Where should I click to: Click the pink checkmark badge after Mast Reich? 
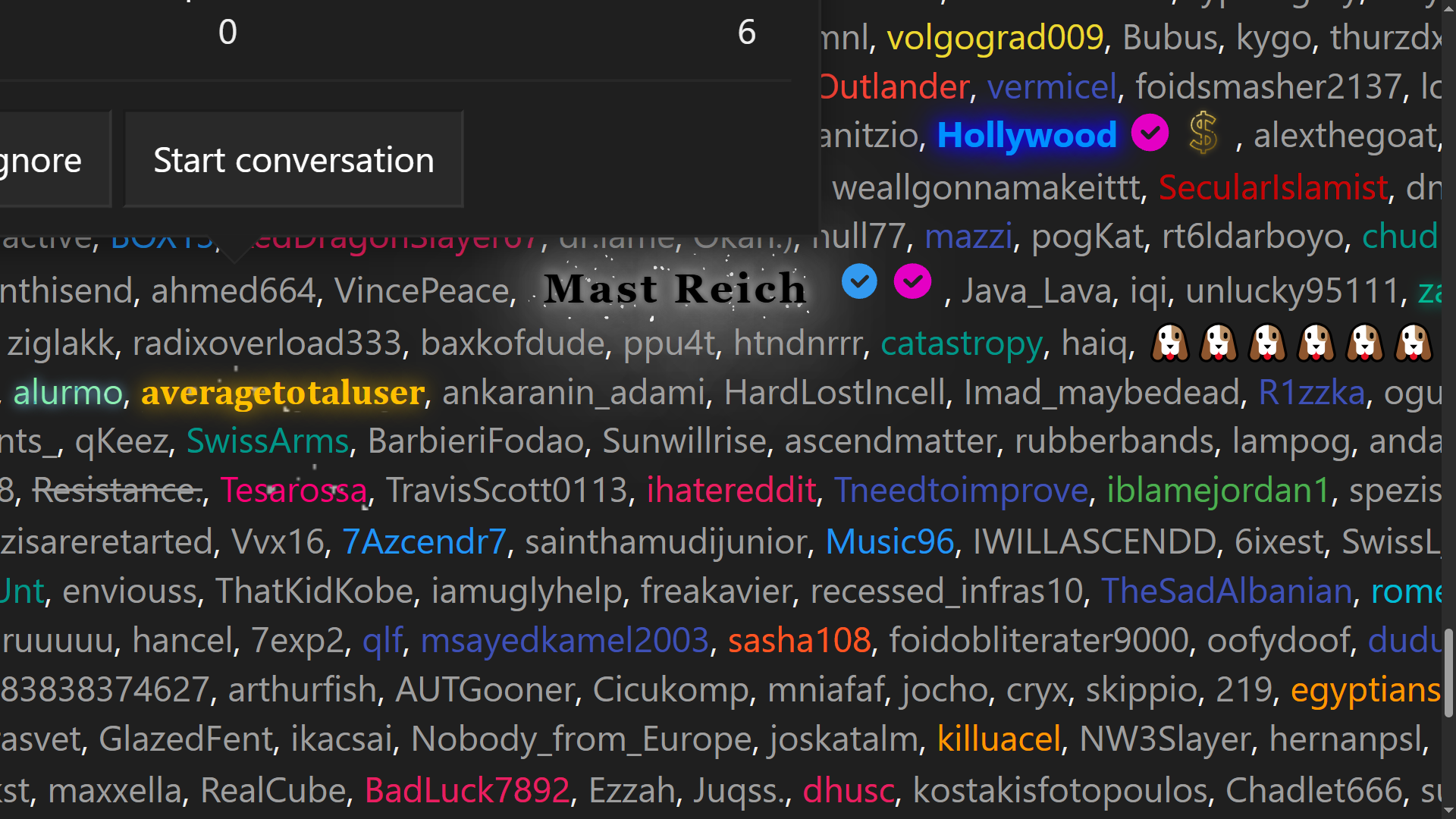[x=912, y=282]
